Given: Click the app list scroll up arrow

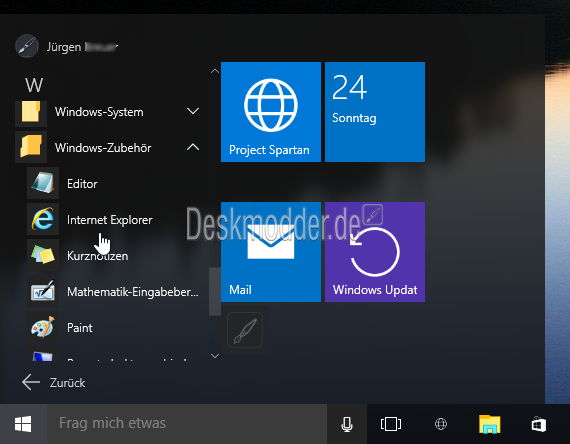Looking at the screenshot, I should 215,71.
